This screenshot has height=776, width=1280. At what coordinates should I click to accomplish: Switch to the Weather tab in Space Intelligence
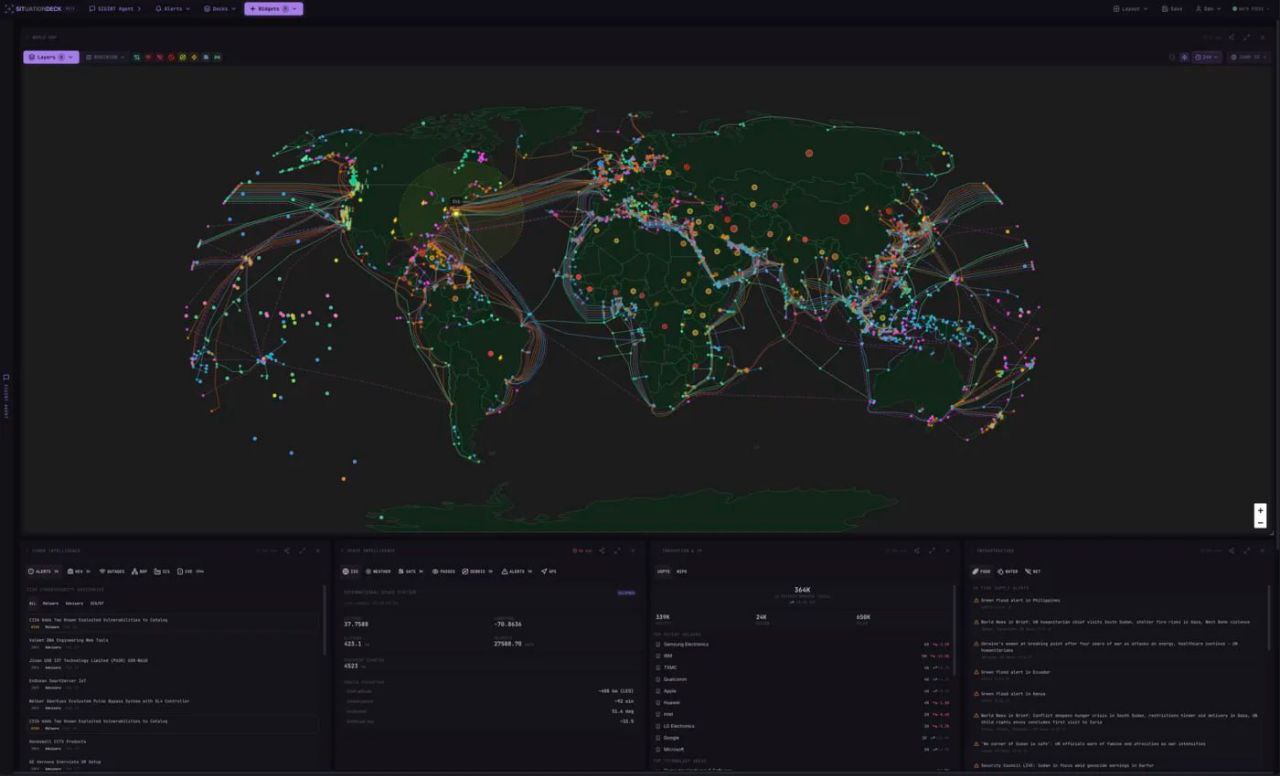[x=378, y=572]
